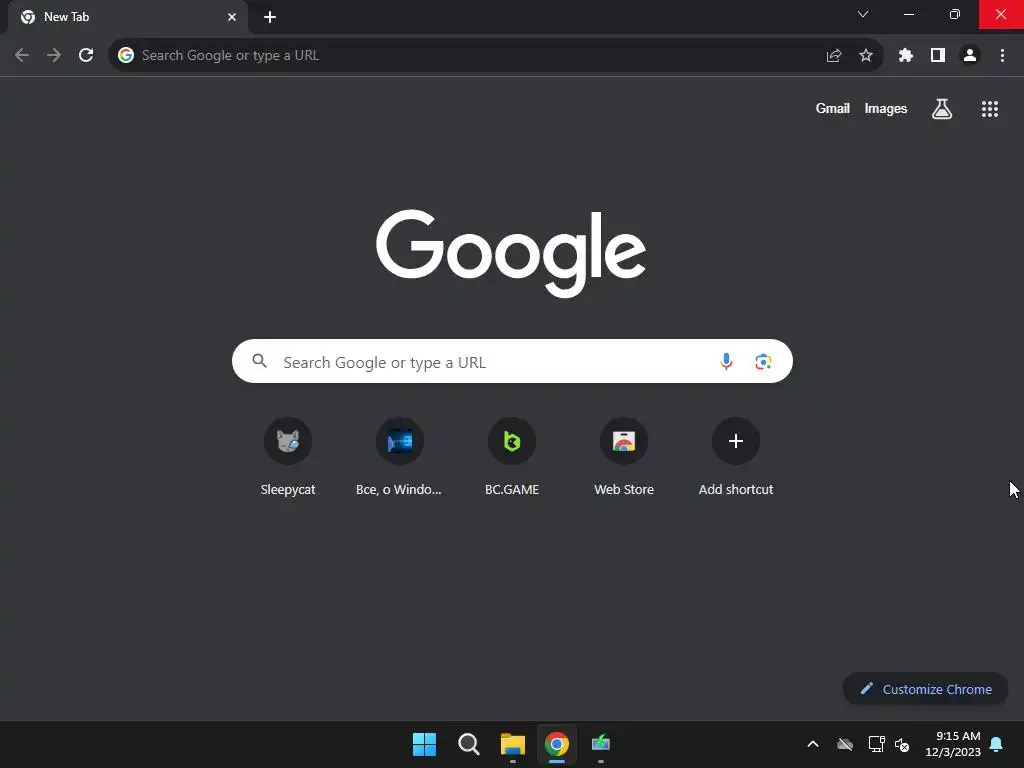
Task: Open the last pinned taskbar app
Action: (601, 743)
